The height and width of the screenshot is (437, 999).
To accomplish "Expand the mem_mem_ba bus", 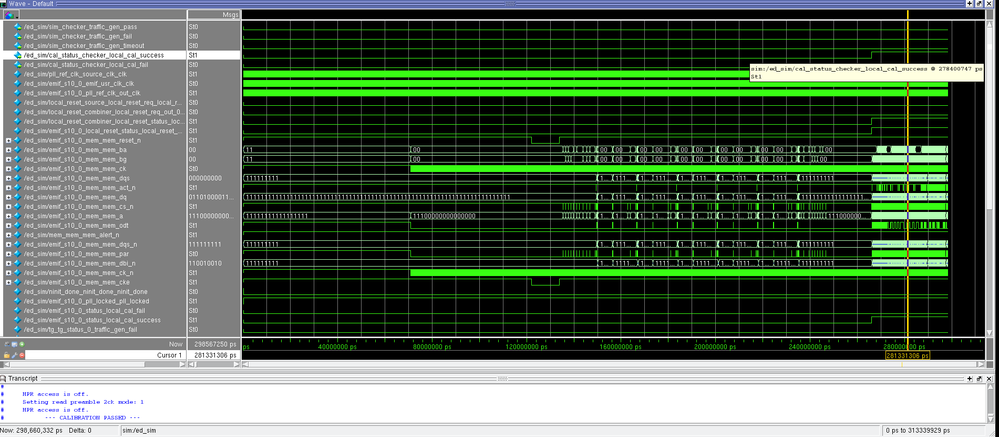I will [8, 150].
